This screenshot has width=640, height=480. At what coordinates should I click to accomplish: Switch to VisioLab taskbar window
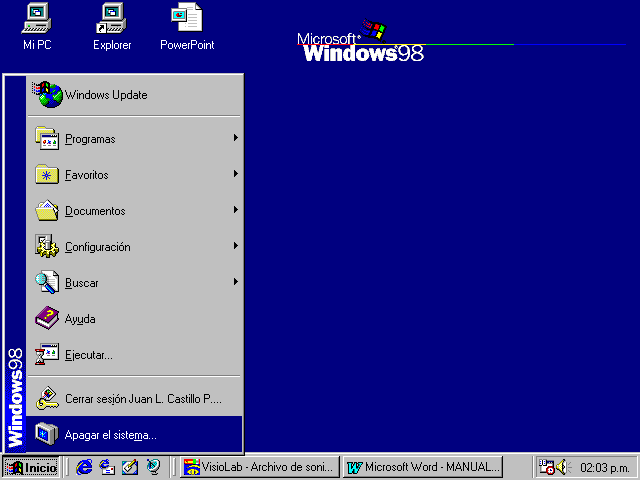(x=259, y=467)
